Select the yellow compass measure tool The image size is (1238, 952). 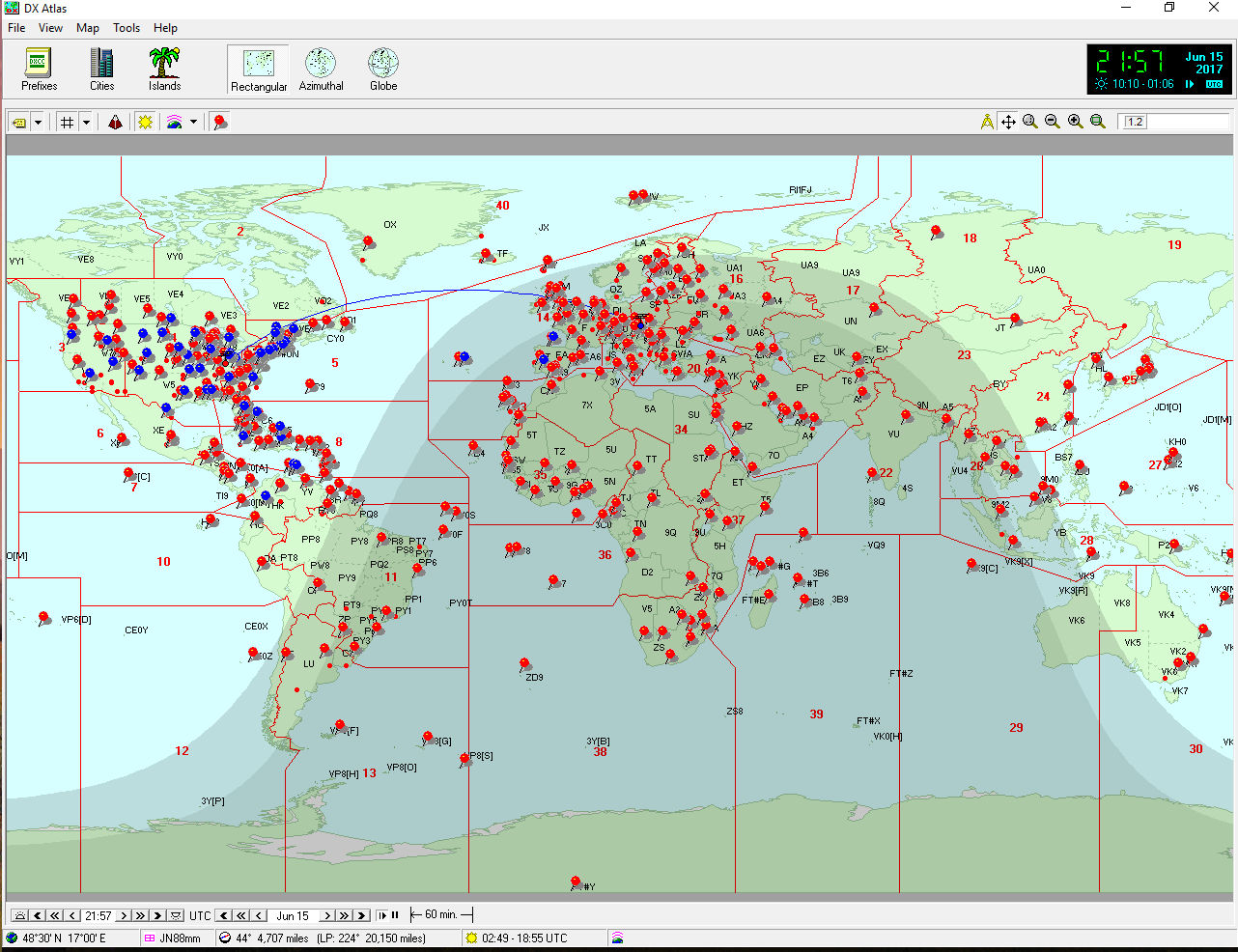[987, 122]
